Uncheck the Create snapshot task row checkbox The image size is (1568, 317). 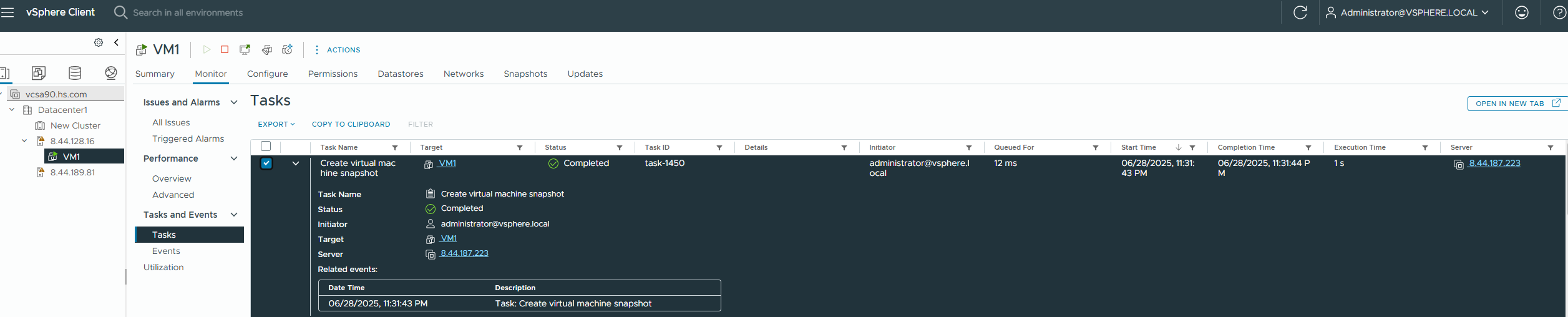pyautogui.click(x=266, y=163)
